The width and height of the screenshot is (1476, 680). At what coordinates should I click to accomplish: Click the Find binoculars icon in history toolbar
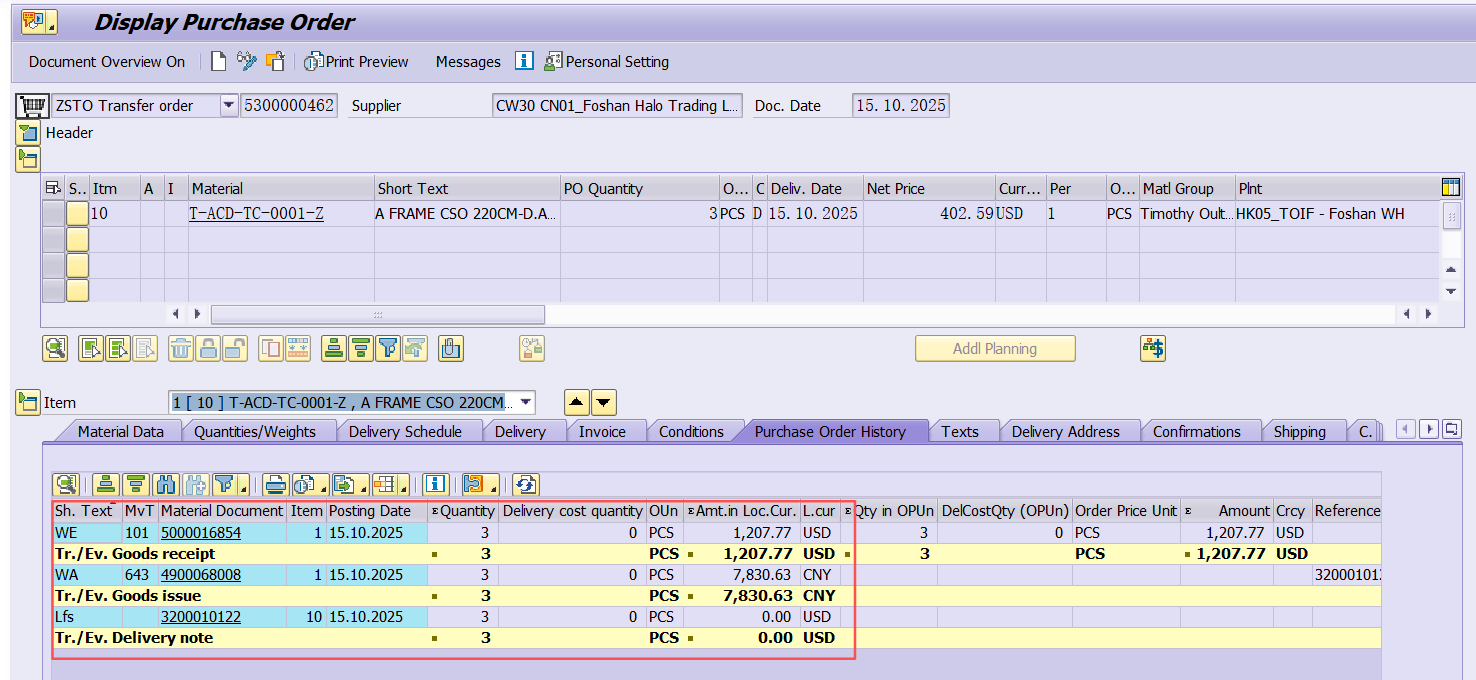(166, 485)
